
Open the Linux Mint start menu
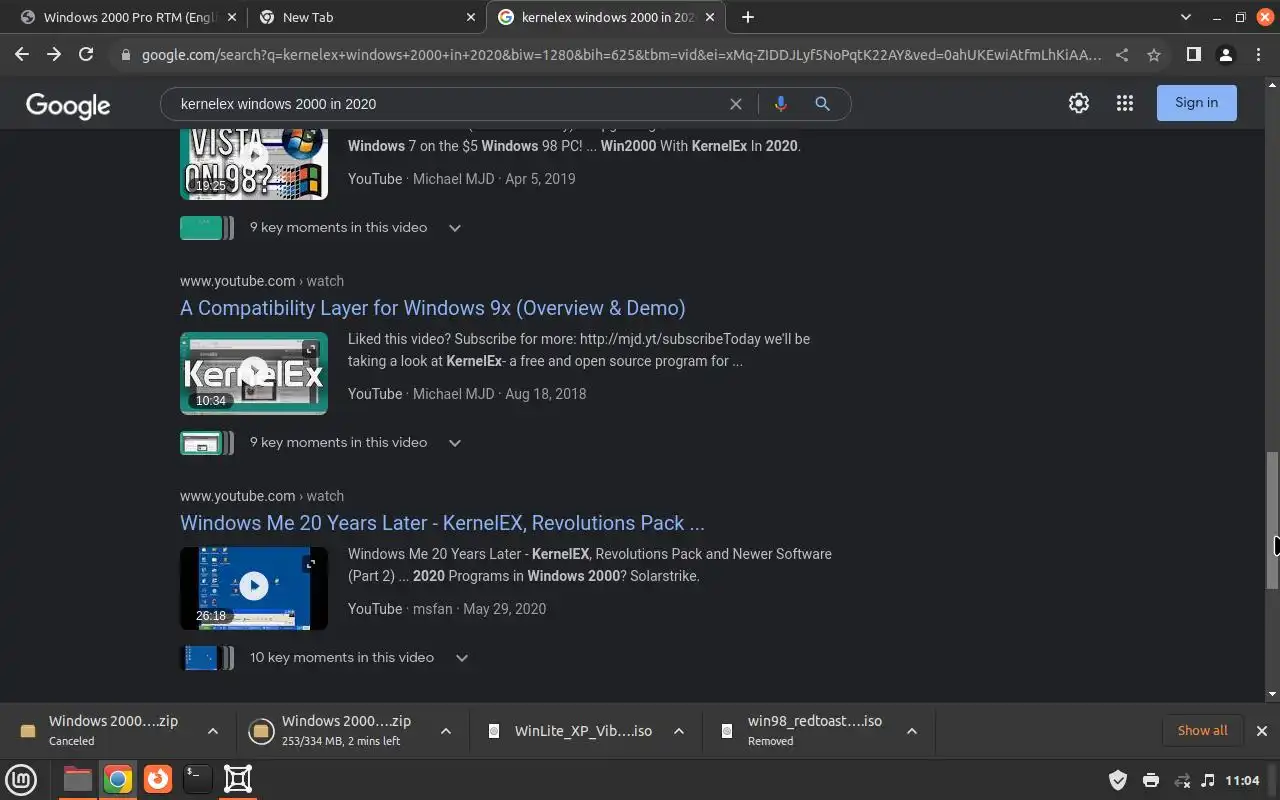(21, 779)
